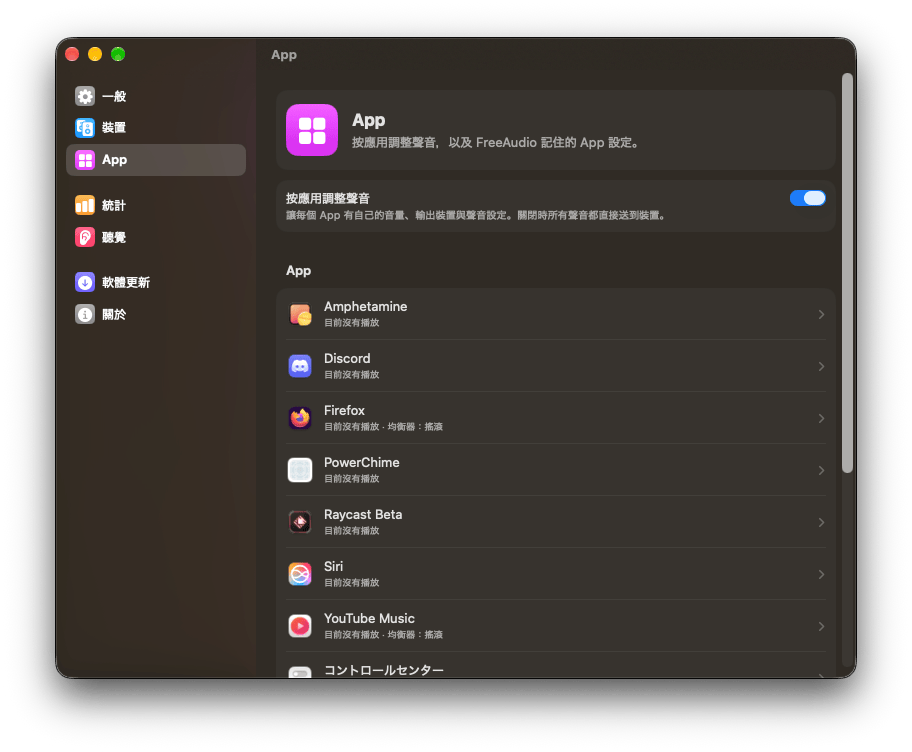
Task: Switch to the 關於 sidebar label
Action: 114,315
